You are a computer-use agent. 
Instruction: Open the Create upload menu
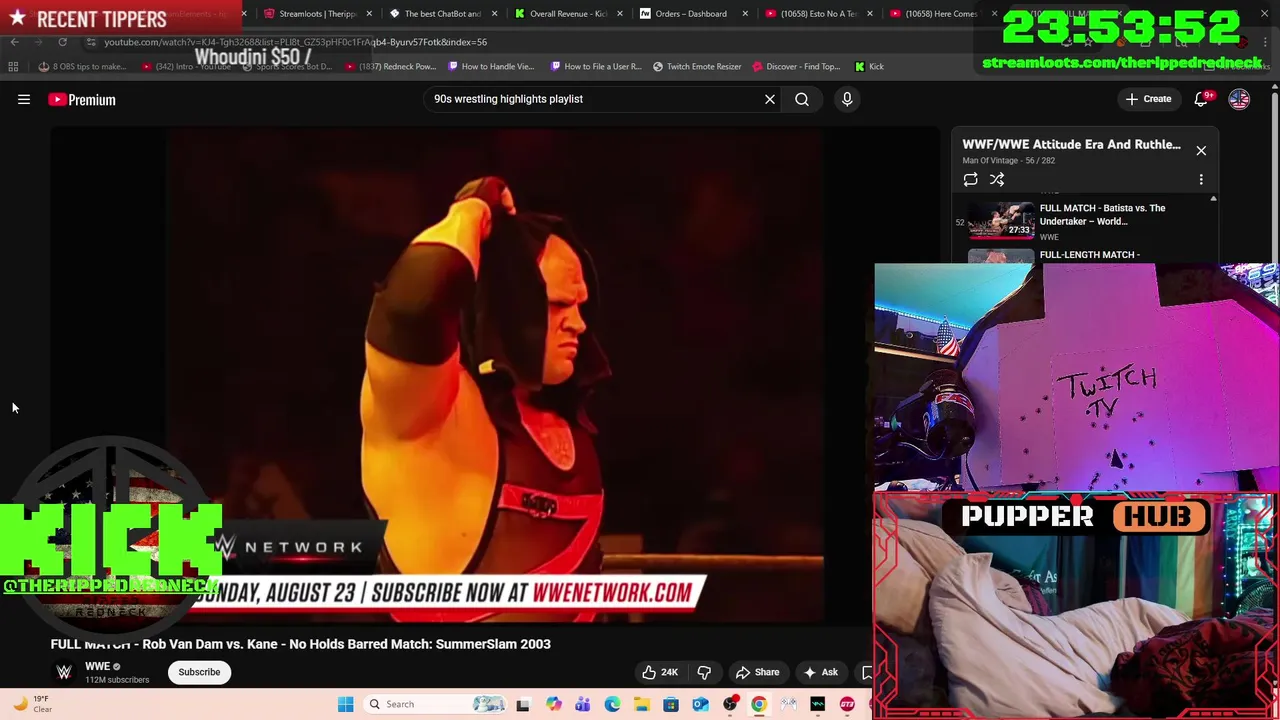[x=1148, y=99]
